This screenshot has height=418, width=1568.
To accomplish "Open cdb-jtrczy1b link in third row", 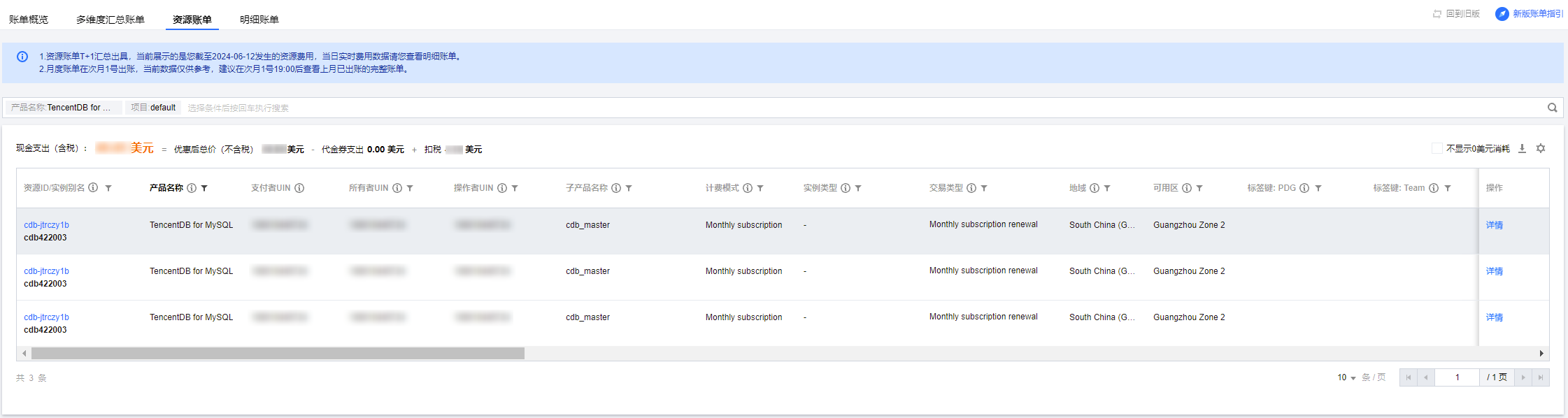I will tap(46, 317).
